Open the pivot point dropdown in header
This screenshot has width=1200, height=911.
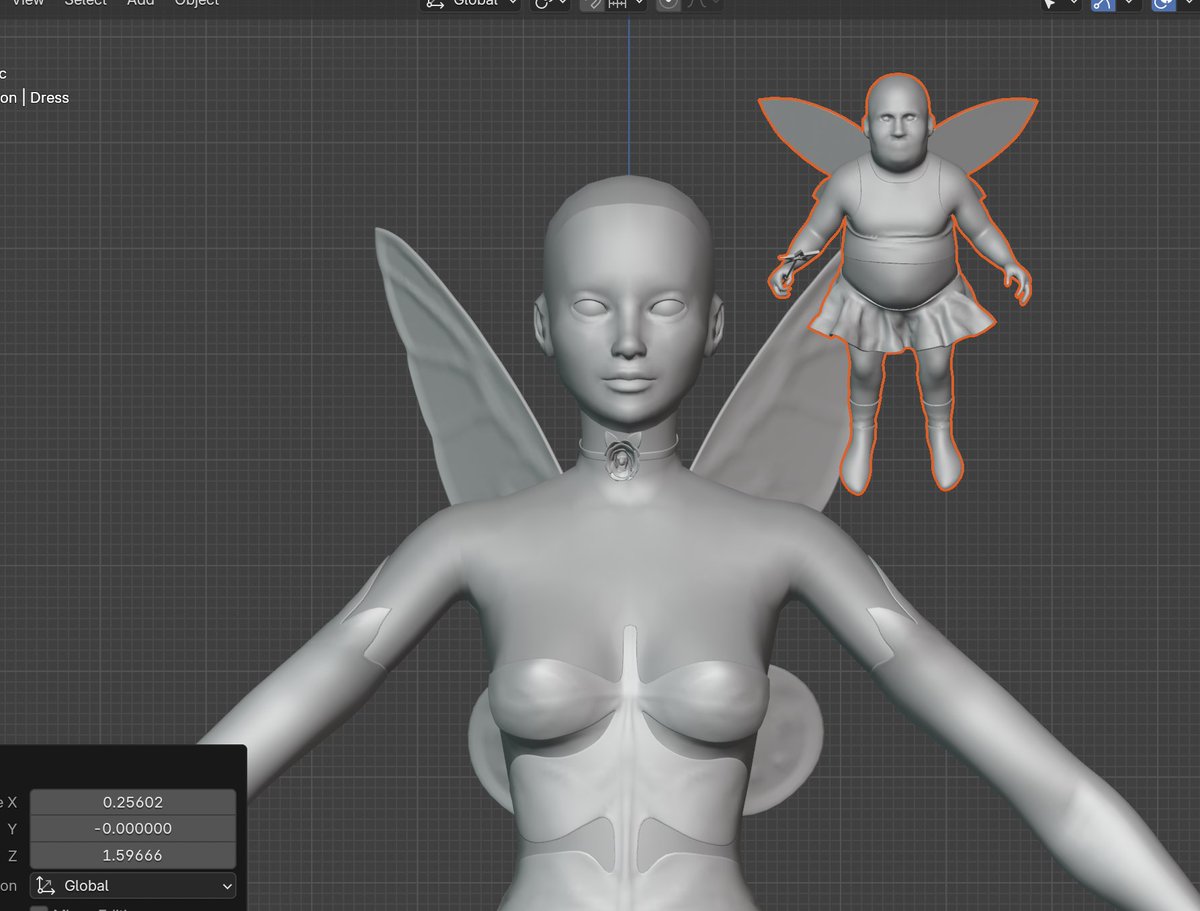click(x=550, y=4)
